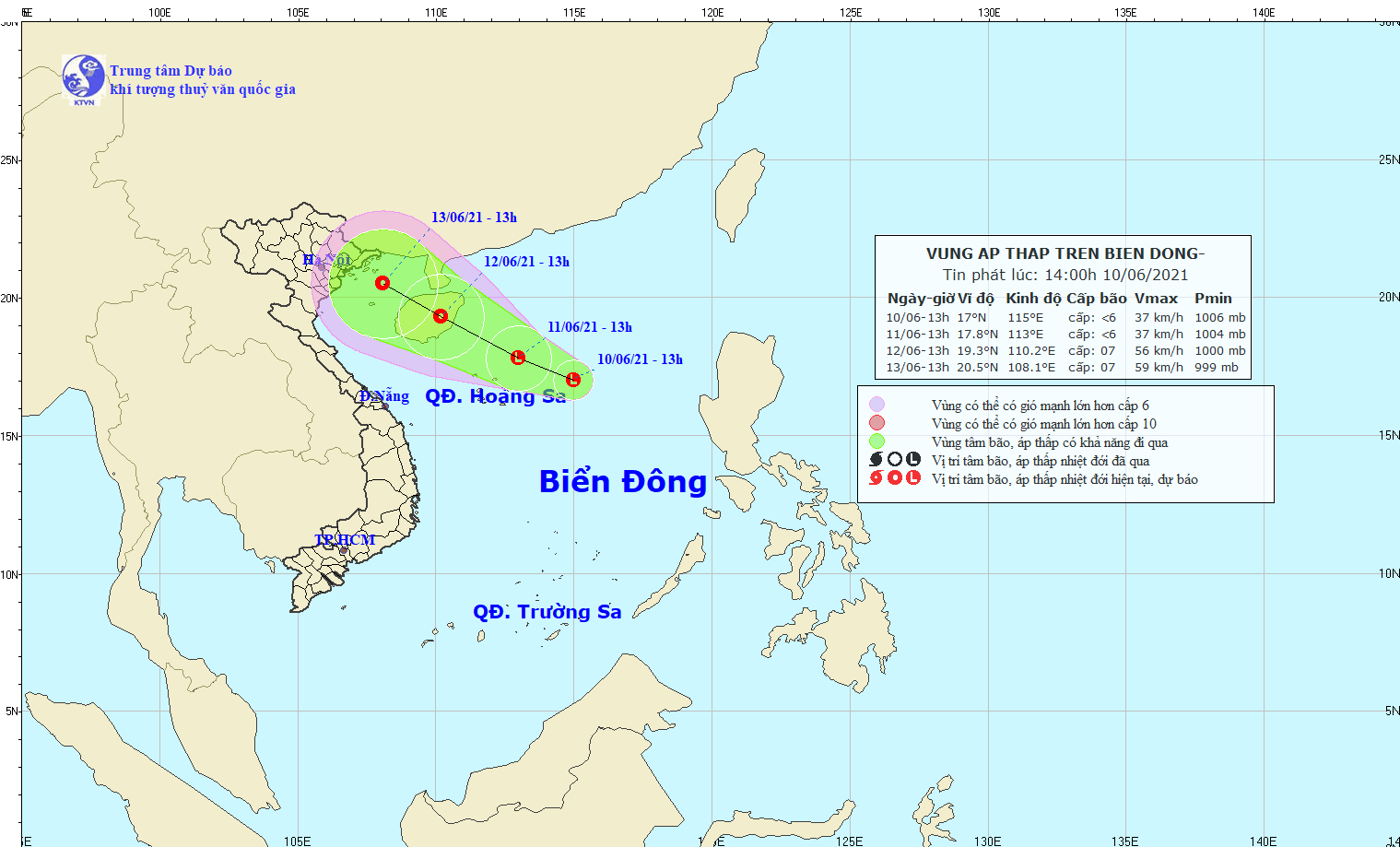This screenshot has height=847, width=1400.
Task: Click the '19.3°N' latitude cell
Action: [977, 351]
